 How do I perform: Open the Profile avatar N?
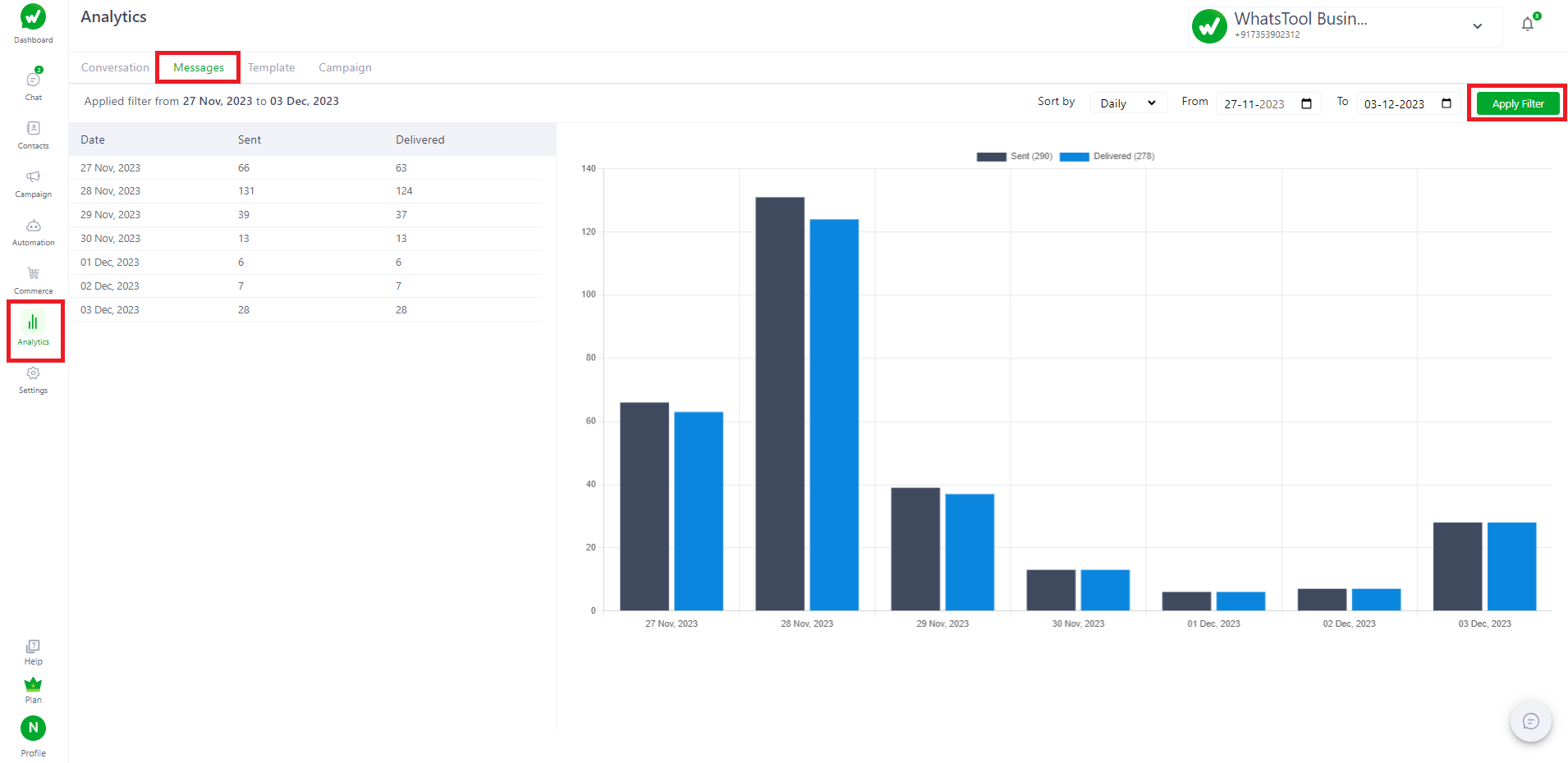(33, 728)
